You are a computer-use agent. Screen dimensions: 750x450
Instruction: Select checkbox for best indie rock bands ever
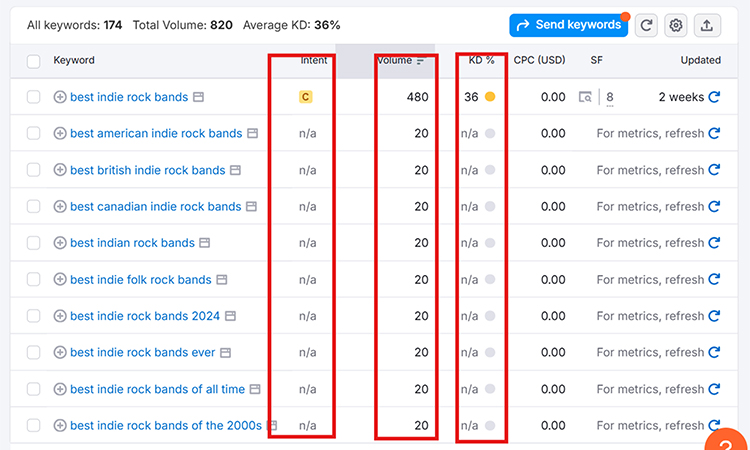click(x=33, y=352)
